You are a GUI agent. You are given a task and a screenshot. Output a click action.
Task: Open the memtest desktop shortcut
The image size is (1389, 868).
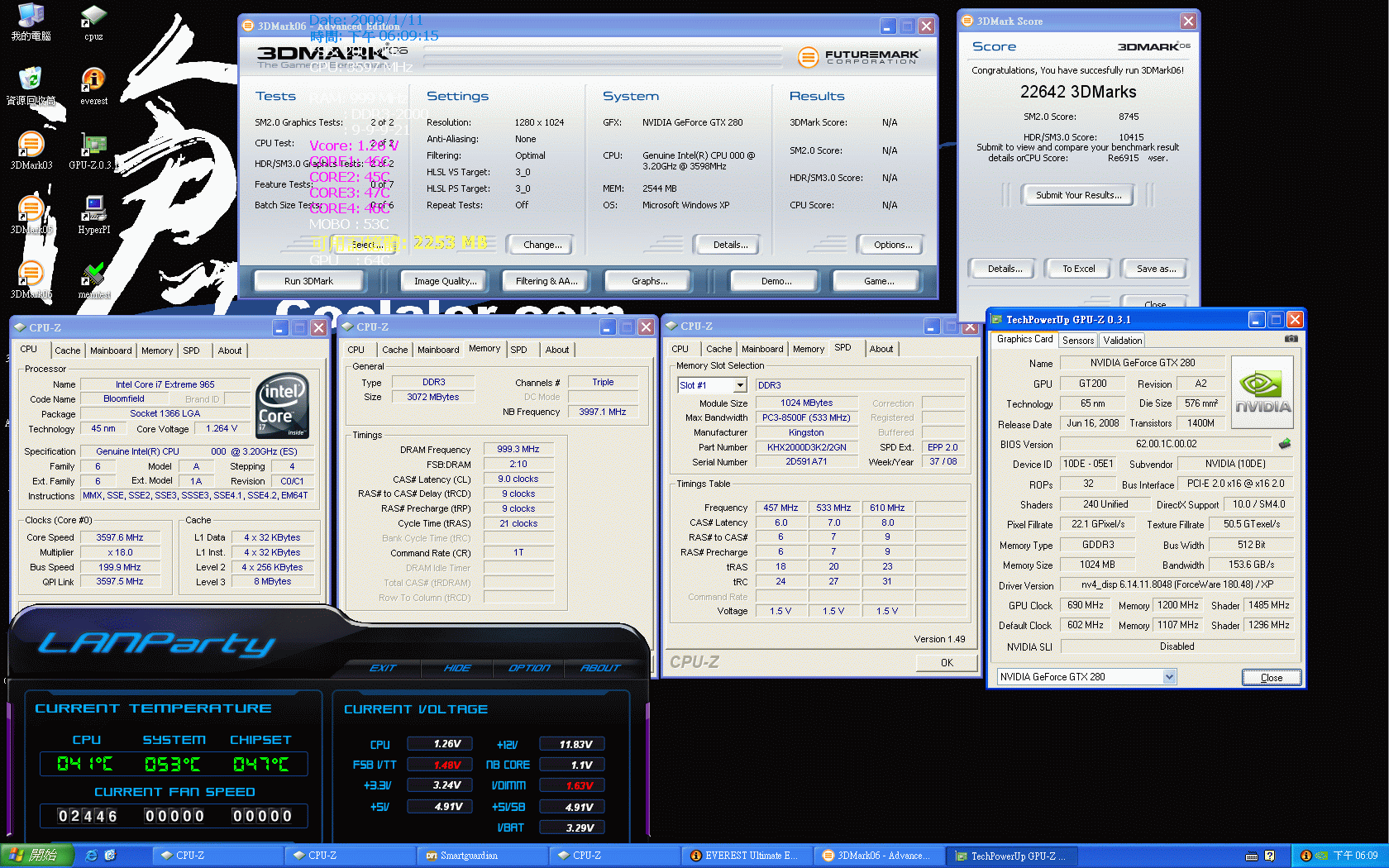tap(93, 279)
